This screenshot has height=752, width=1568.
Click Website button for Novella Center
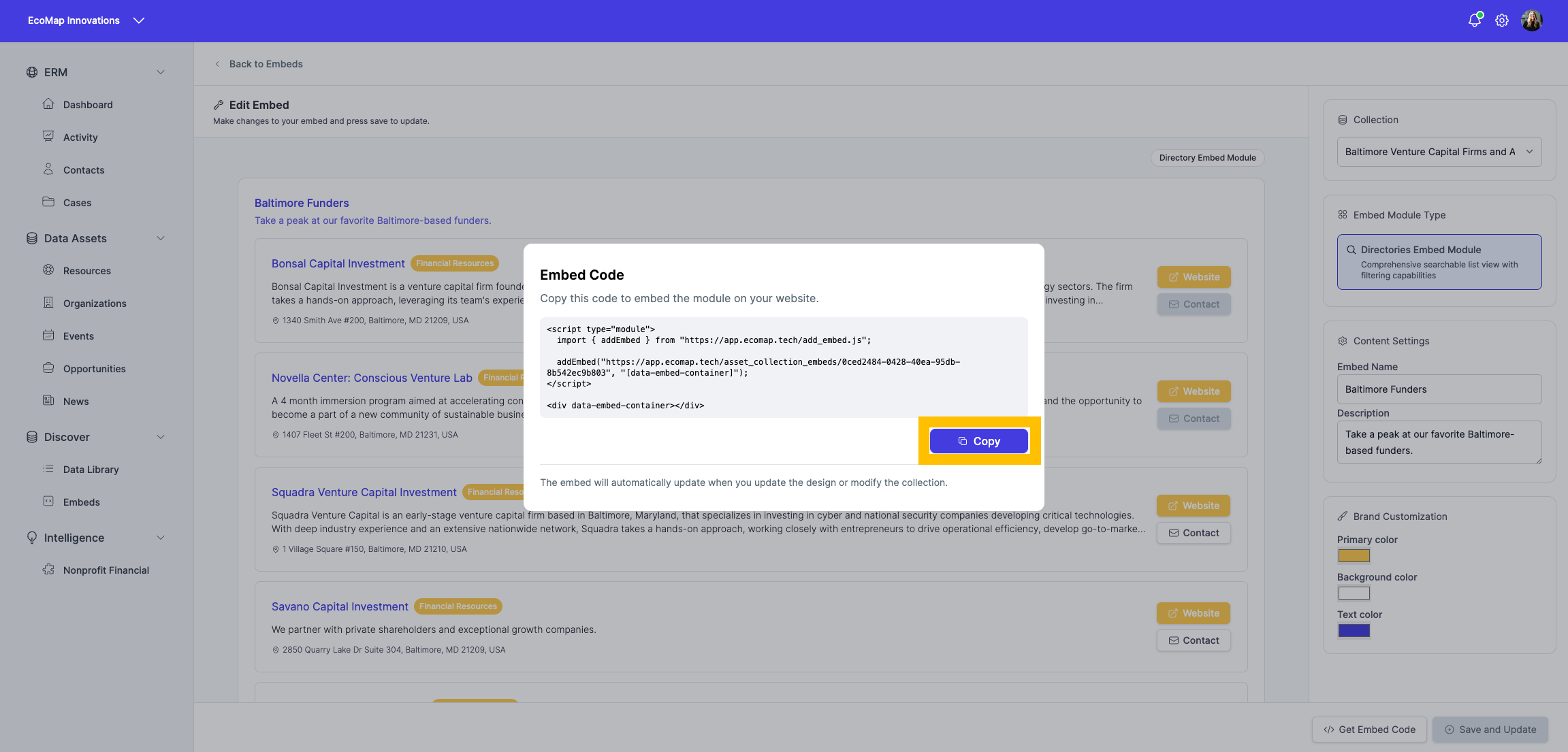coord(1194,391)
